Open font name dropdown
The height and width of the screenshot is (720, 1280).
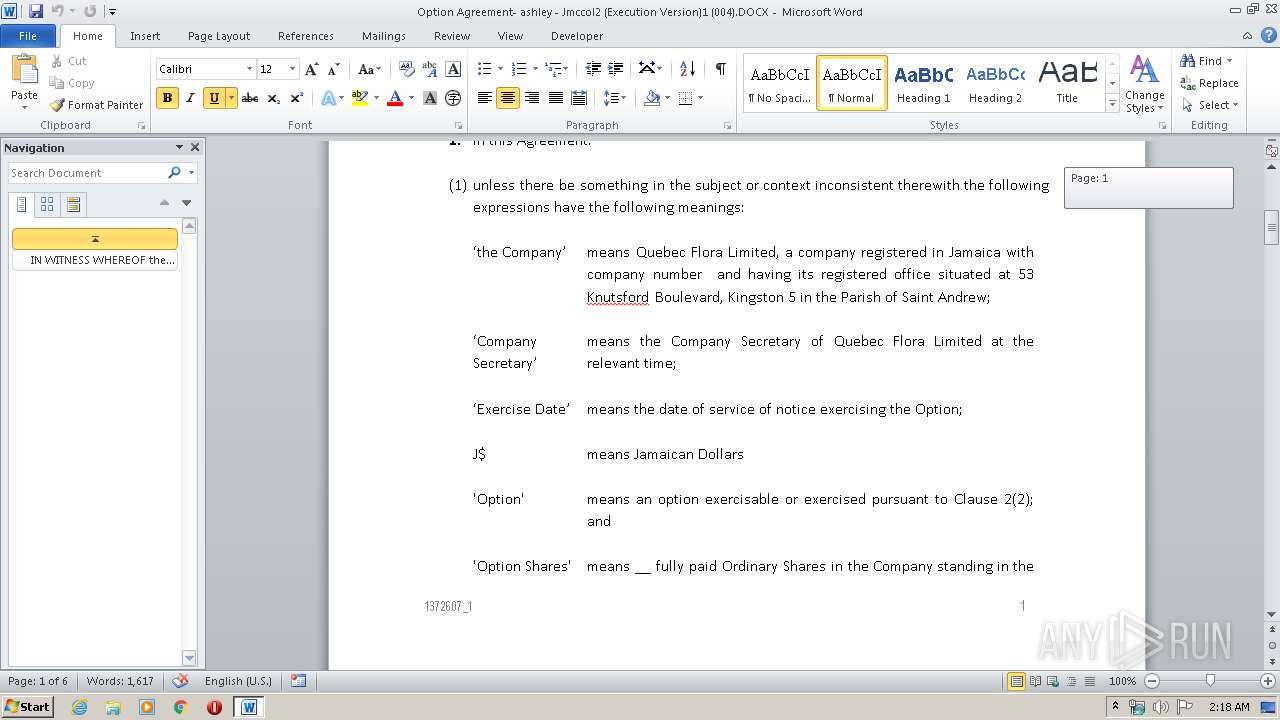pos(249,69)
